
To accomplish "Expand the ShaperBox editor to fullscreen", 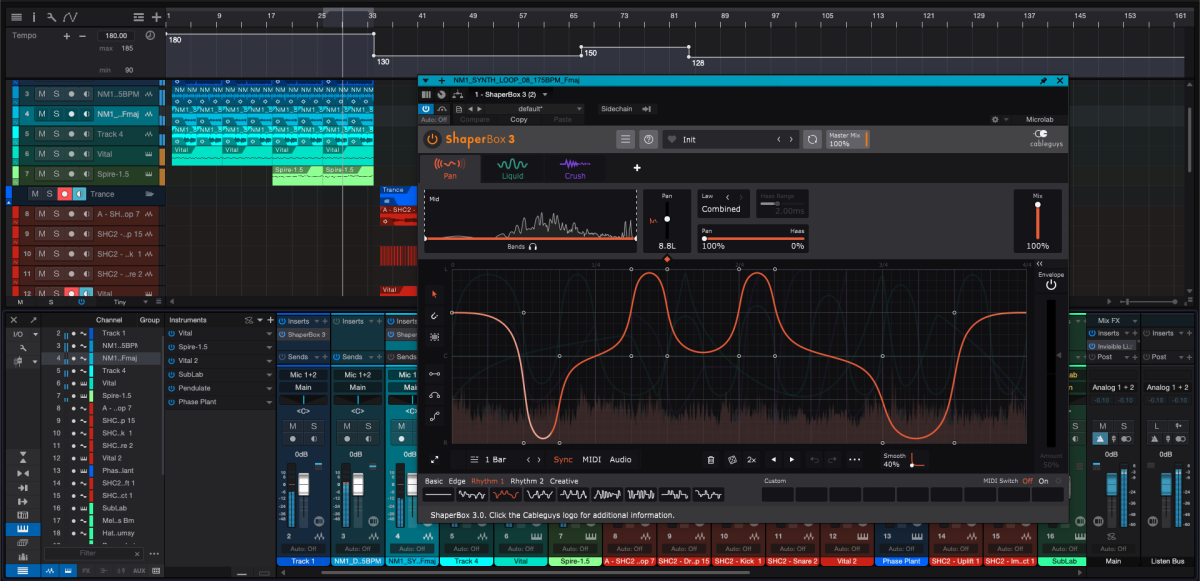I will (x=435, y=460).
